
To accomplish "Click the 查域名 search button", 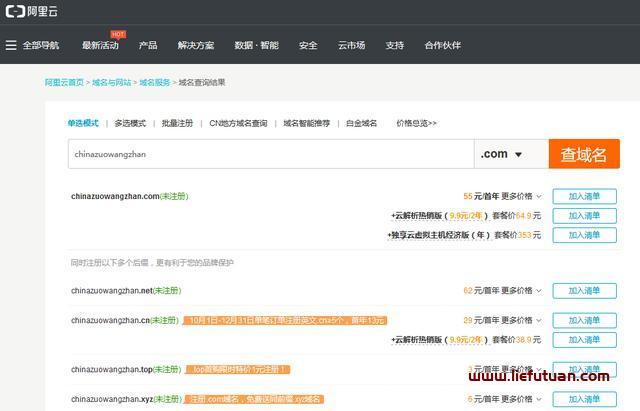I will (x=584, y=154).
